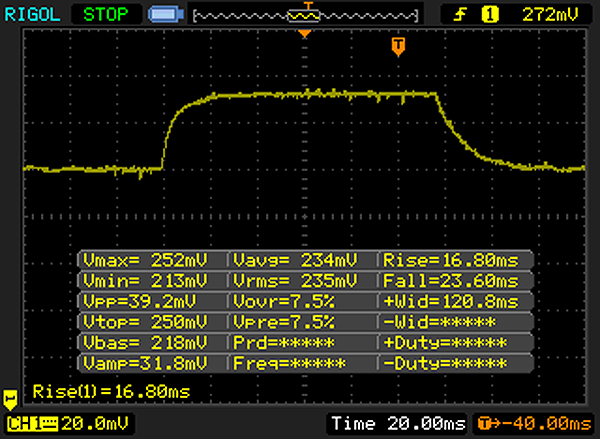This screenshot has height=439, width=600.
Task: Click the orange triangle center marker atop the grid
Action: click(305, 34)
